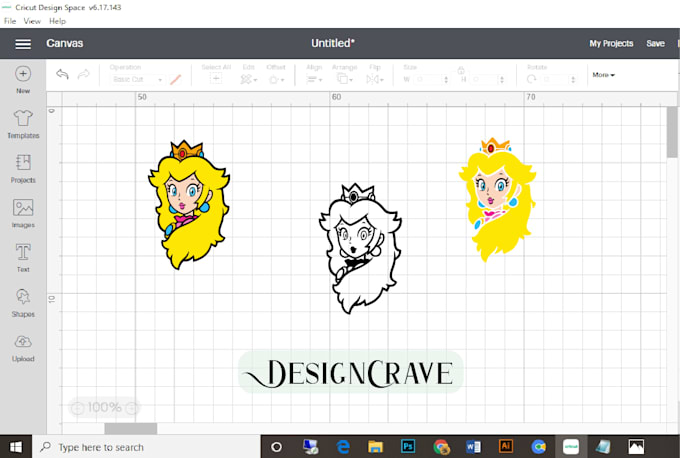Image resolution: width=680 pixels, height=458 pixels.
Task: Click the Canvas header label
Action: pos(65,43)
